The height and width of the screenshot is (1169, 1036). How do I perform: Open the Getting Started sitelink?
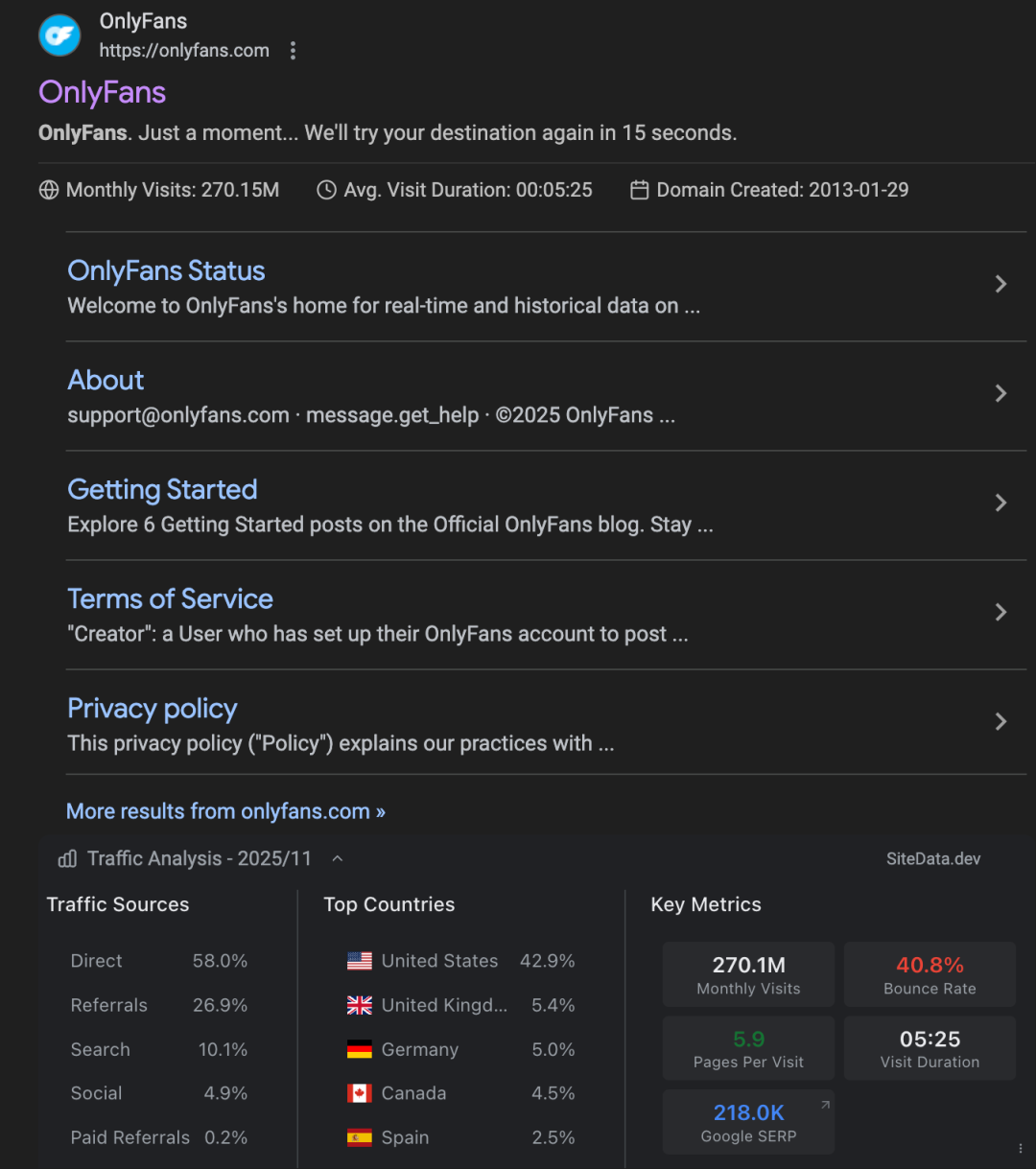[162, 489]
